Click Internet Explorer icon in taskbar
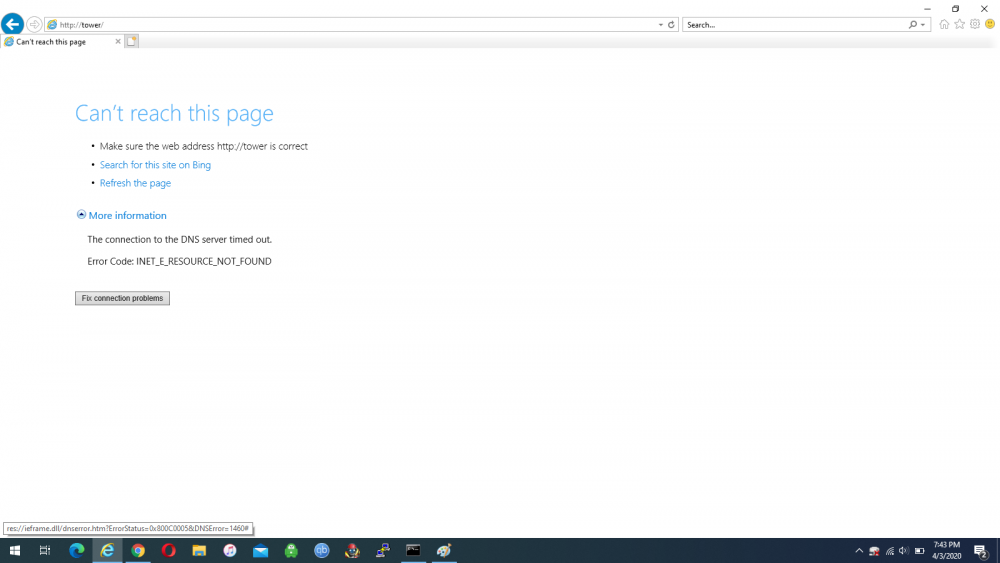Image resolution: width=1000 pixels, height=563 pixels. click(x=107, y=550)
